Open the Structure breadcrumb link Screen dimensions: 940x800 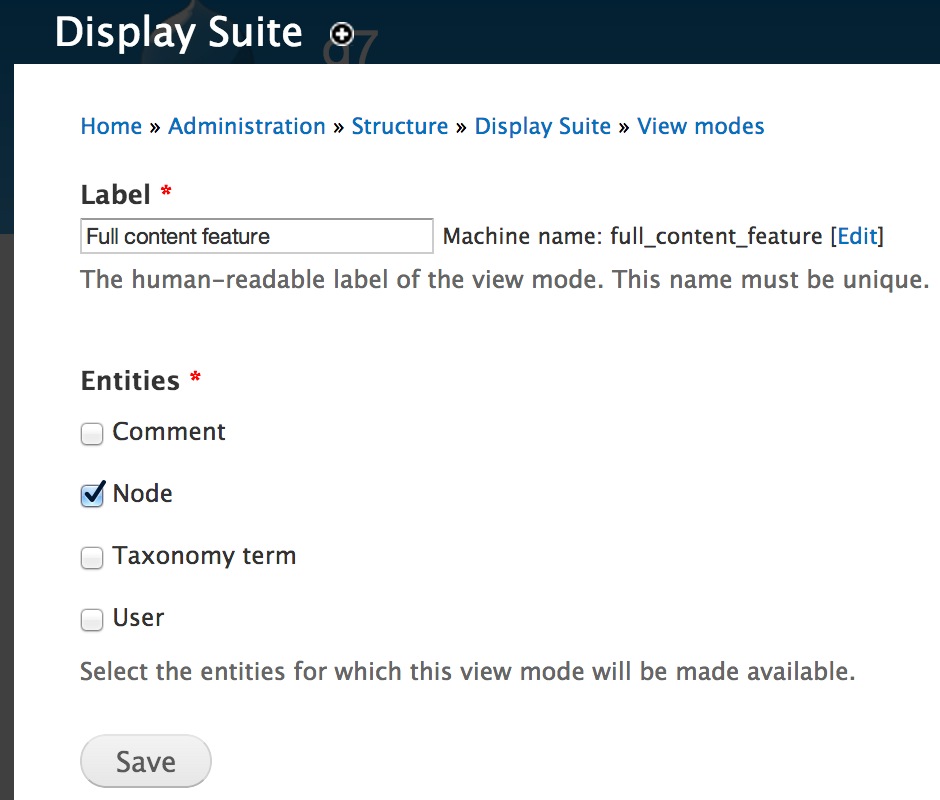coord(400,126)
